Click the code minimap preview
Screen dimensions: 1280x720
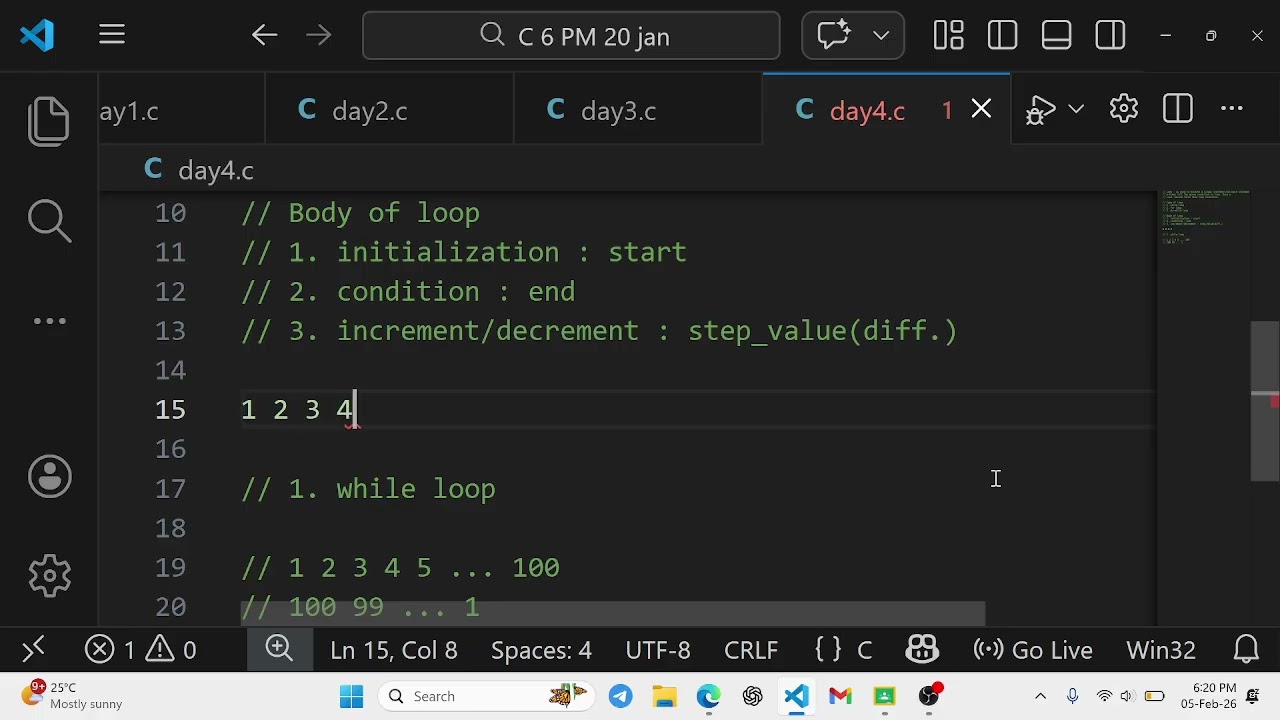tap(1205, 216)
